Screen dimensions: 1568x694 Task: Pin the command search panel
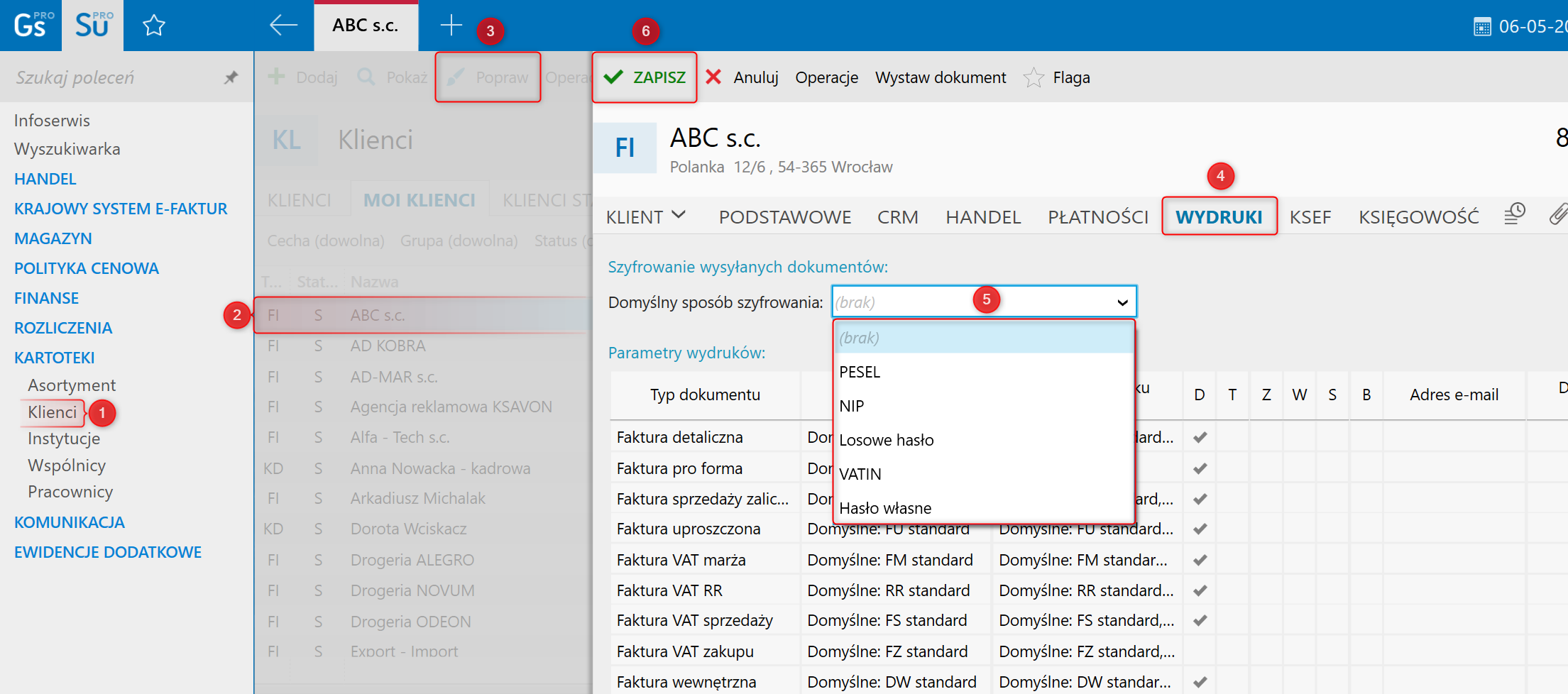[x=231, y=77]
